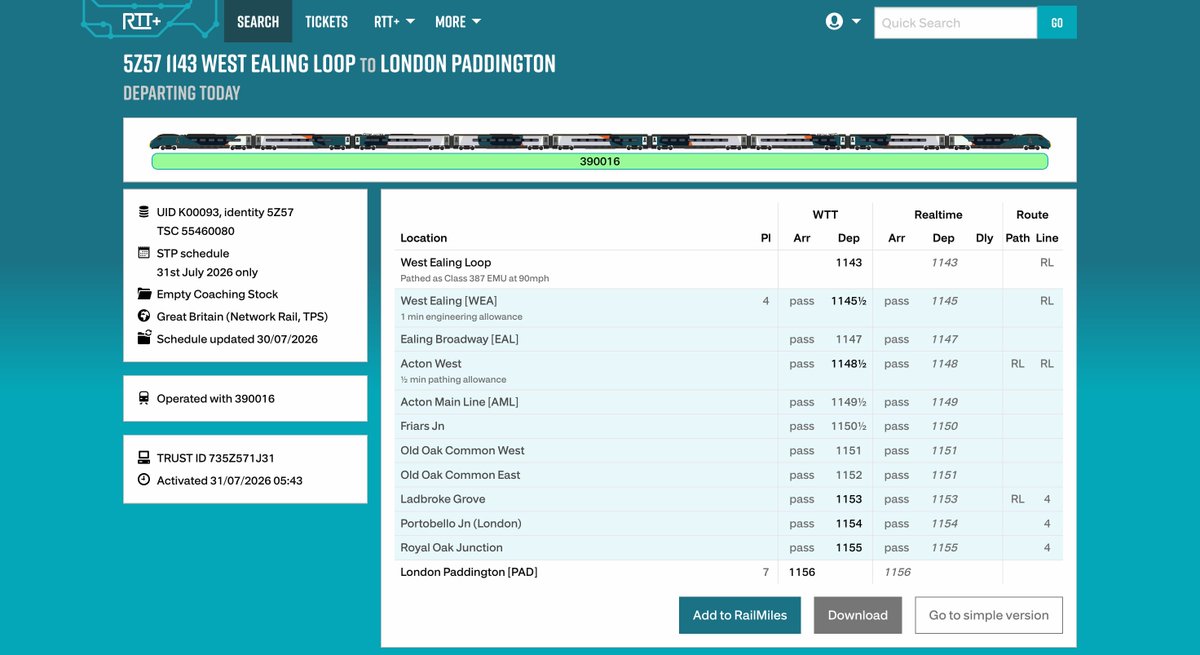This screenshot has height=655, width=1200.
Task: Click the STP schedule calendar icon
Action: [x=144, y=253]
